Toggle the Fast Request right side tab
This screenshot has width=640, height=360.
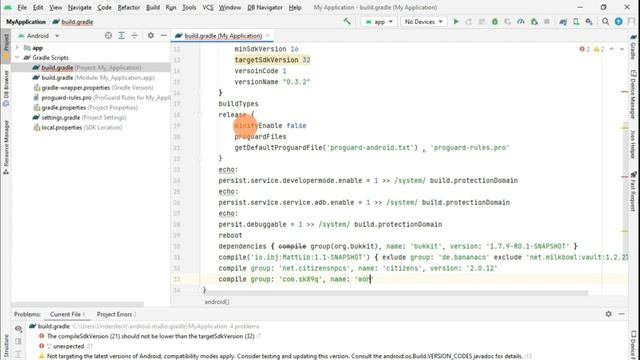(633, 192)
